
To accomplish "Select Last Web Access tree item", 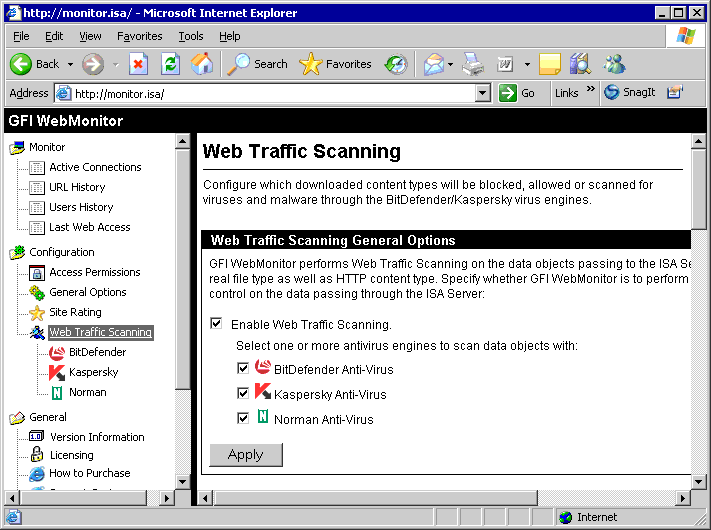I will click(90, 227).
